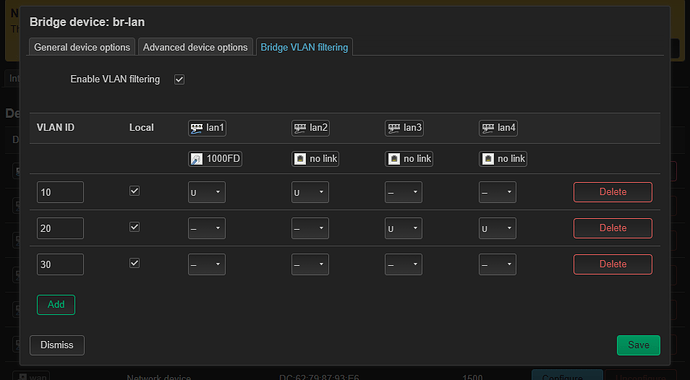Save the bridge device settings
690x380 pixels.
(x=639, y=345)
